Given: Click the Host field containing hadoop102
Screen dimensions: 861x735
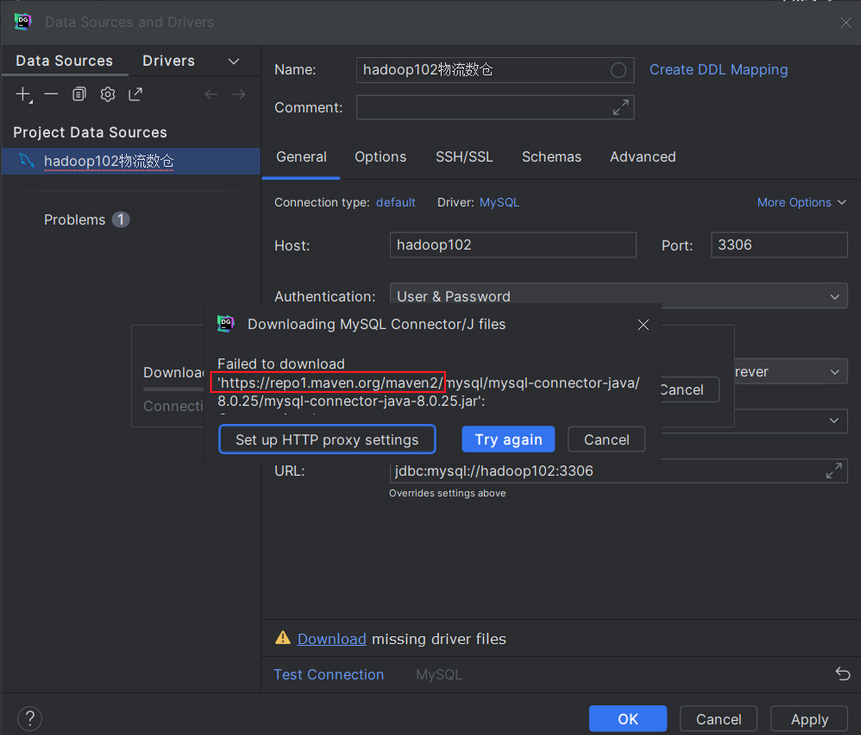Looking at the screenshot, I should click(513, 245).
